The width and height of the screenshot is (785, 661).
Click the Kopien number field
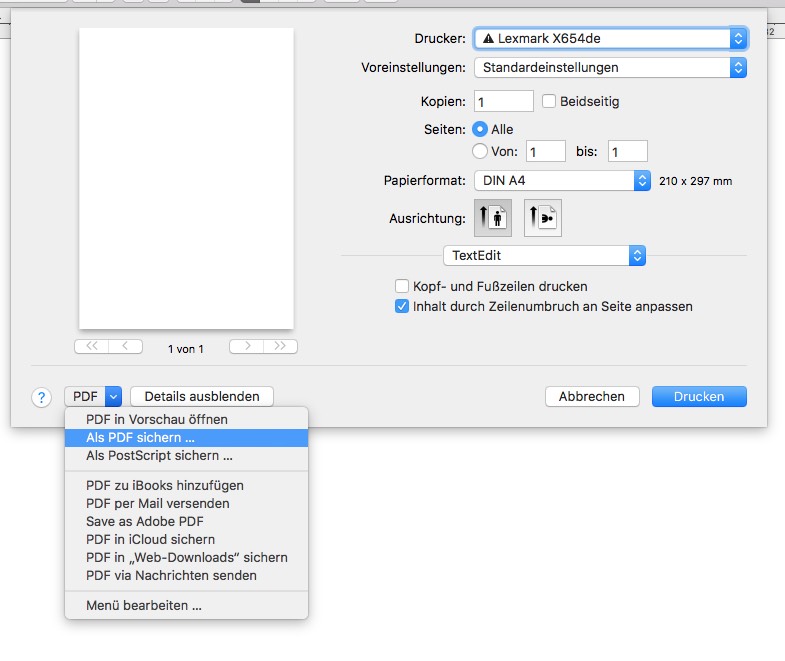tap(504, 101)
